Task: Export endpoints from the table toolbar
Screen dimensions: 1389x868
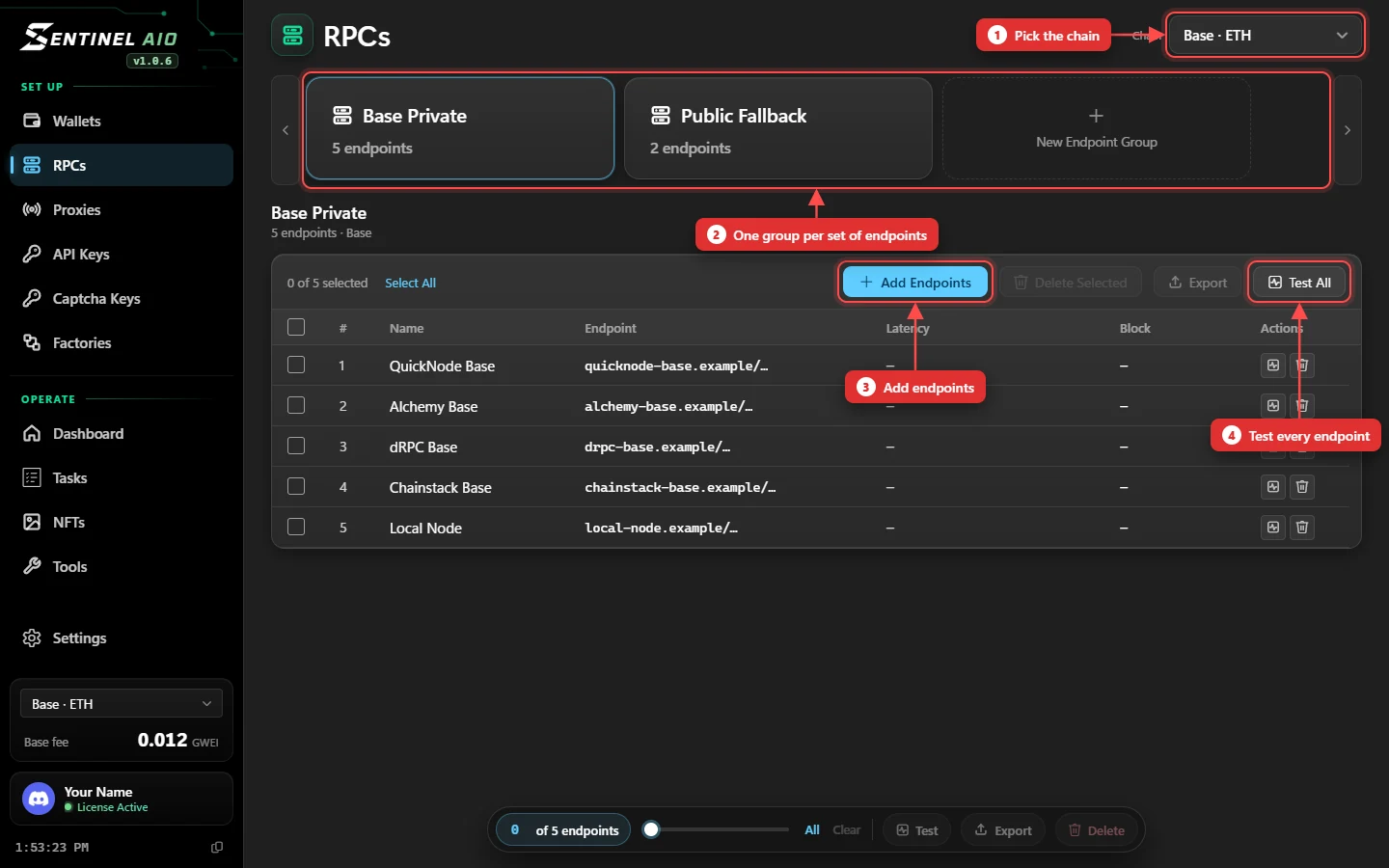Action: click(1197, 283)
